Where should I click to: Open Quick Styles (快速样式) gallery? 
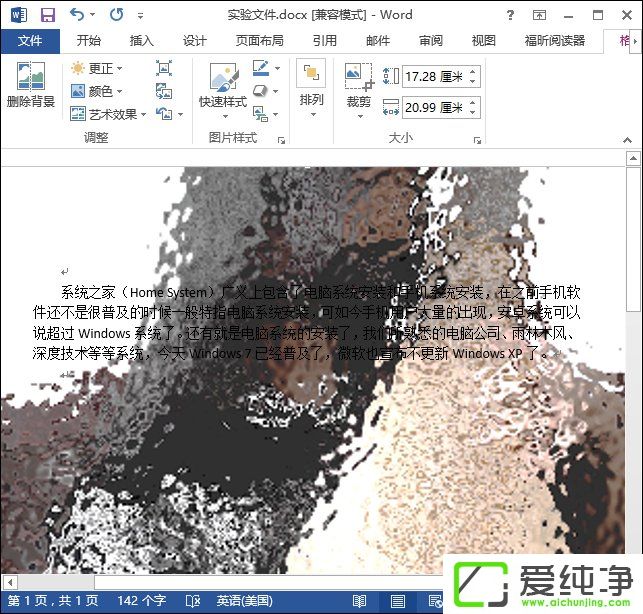tap(222, 84)
